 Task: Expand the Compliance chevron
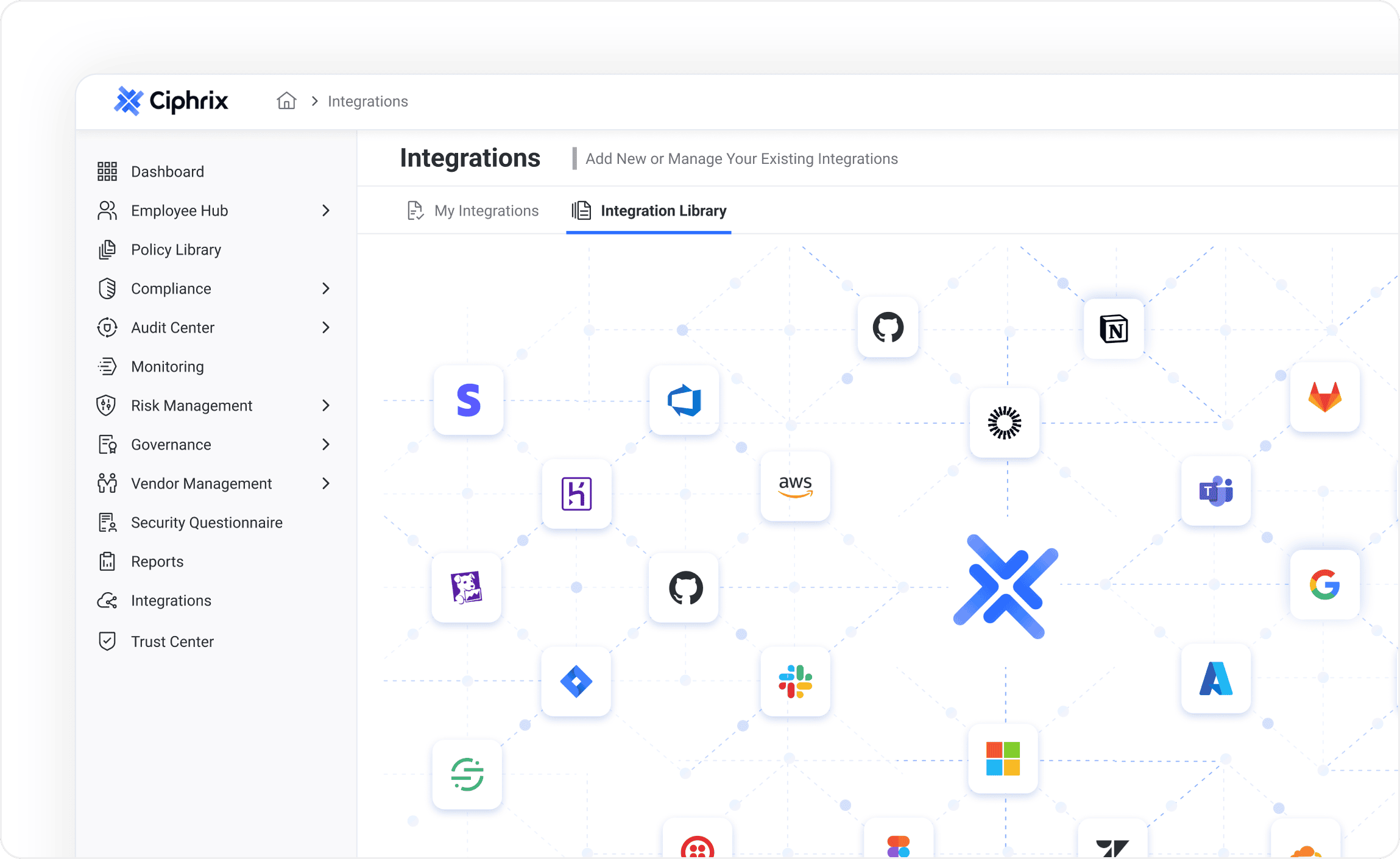click(326, 289)
